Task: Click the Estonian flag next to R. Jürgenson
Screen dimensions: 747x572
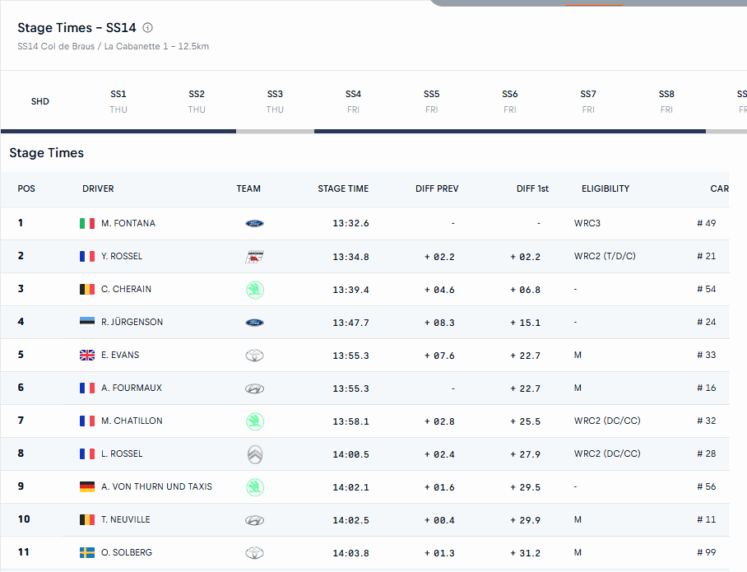Action: click(87, 323)
